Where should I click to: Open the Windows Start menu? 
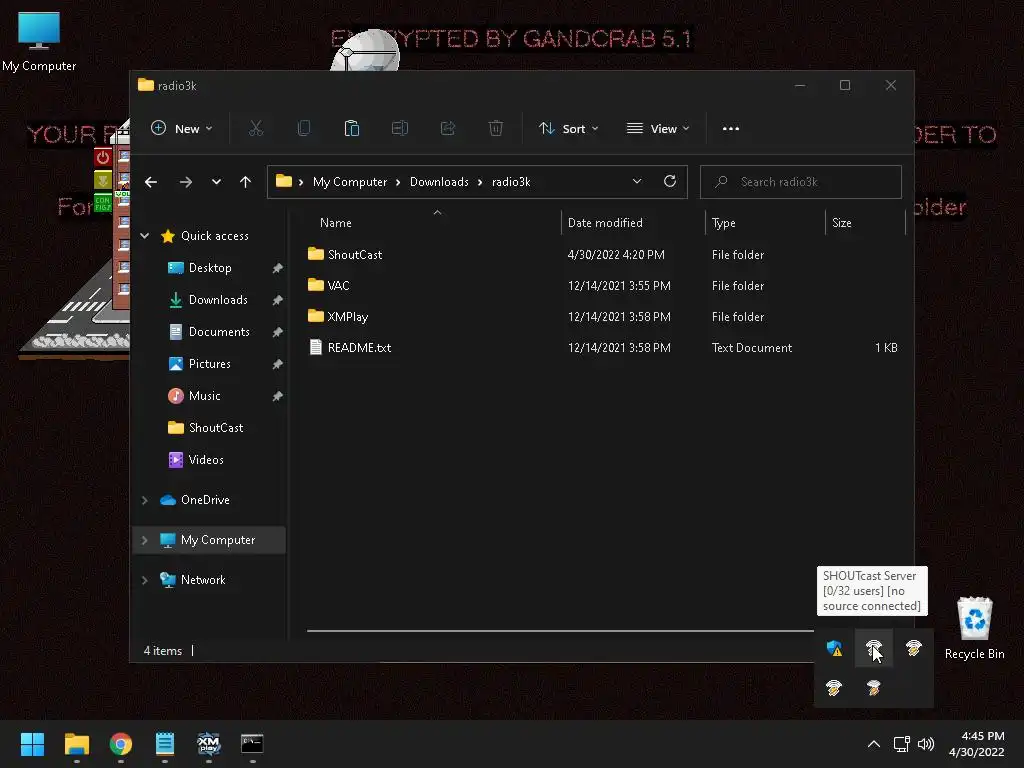(x=32, y=744)
